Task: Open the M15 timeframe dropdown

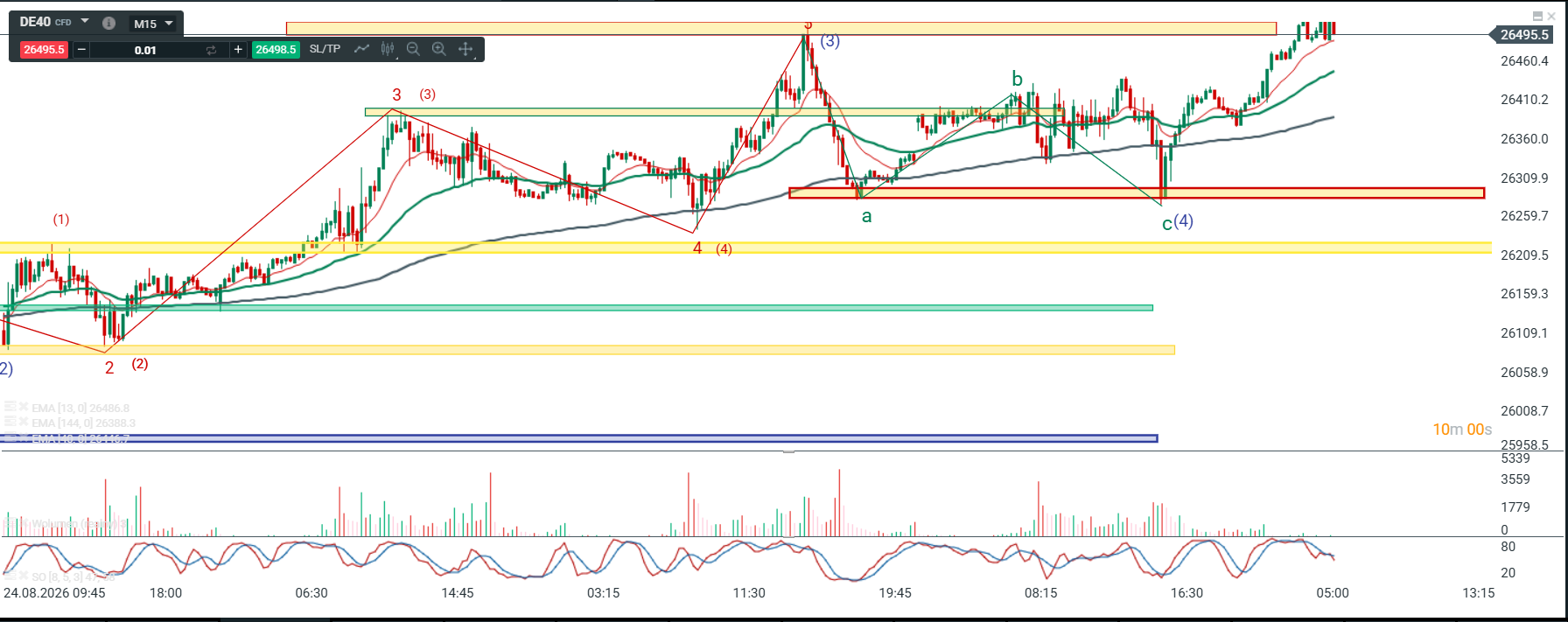Action: point(152,24)
